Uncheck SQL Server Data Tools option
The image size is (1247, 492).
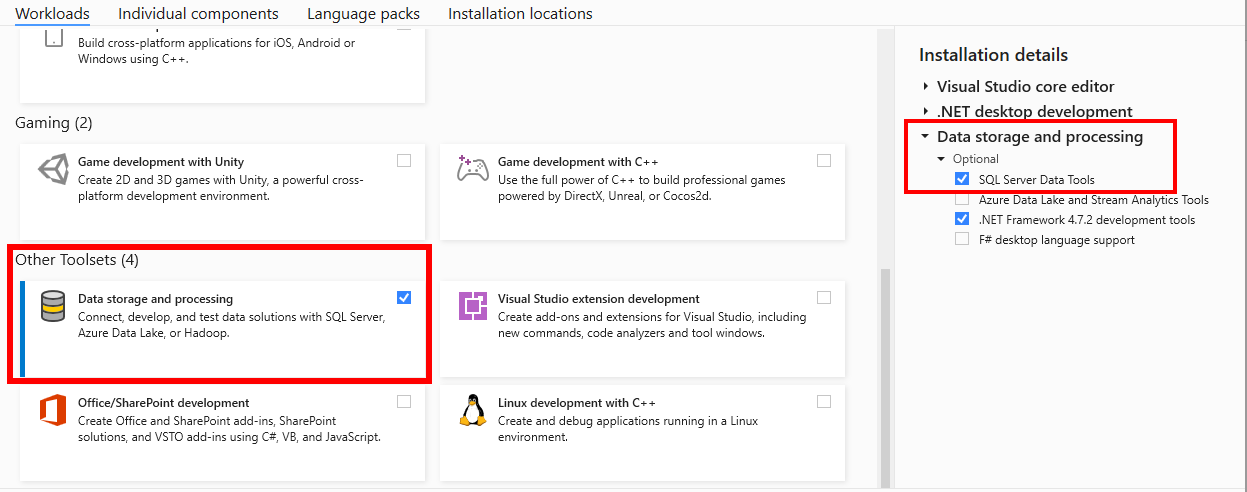(x=962, y=179)
